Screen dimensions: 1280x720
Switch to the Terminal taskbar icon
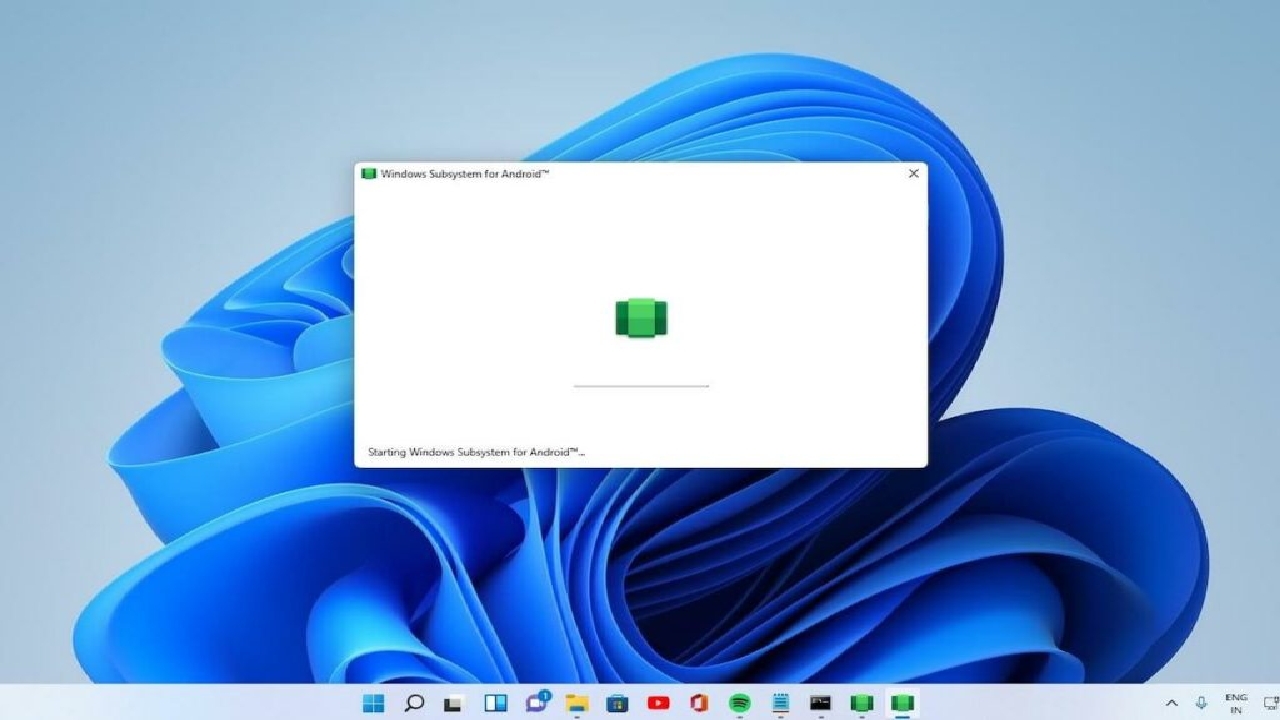pos(820,703)
